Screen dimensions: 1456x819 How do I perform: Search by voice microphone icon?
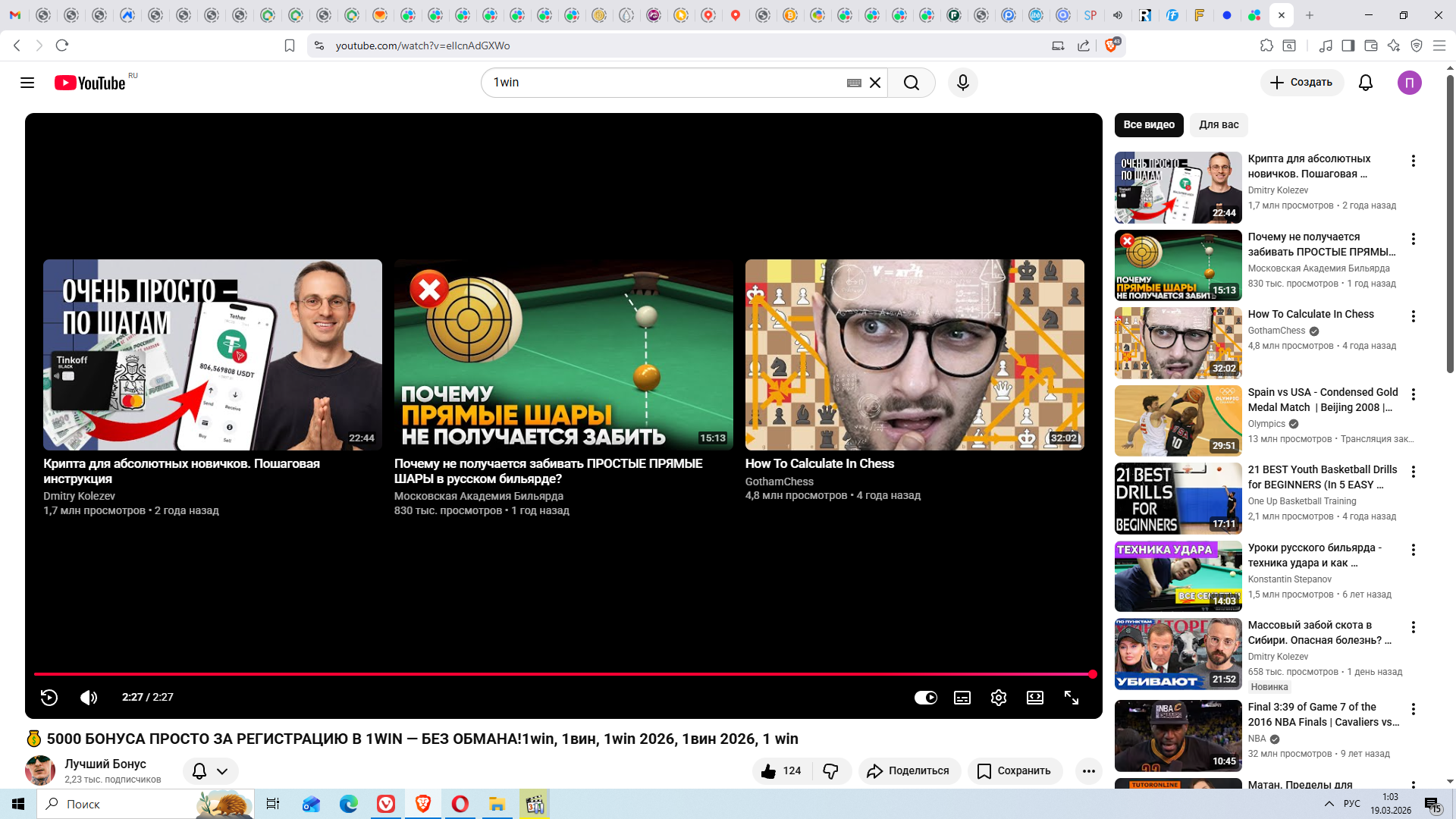click(x=963, y=83)
